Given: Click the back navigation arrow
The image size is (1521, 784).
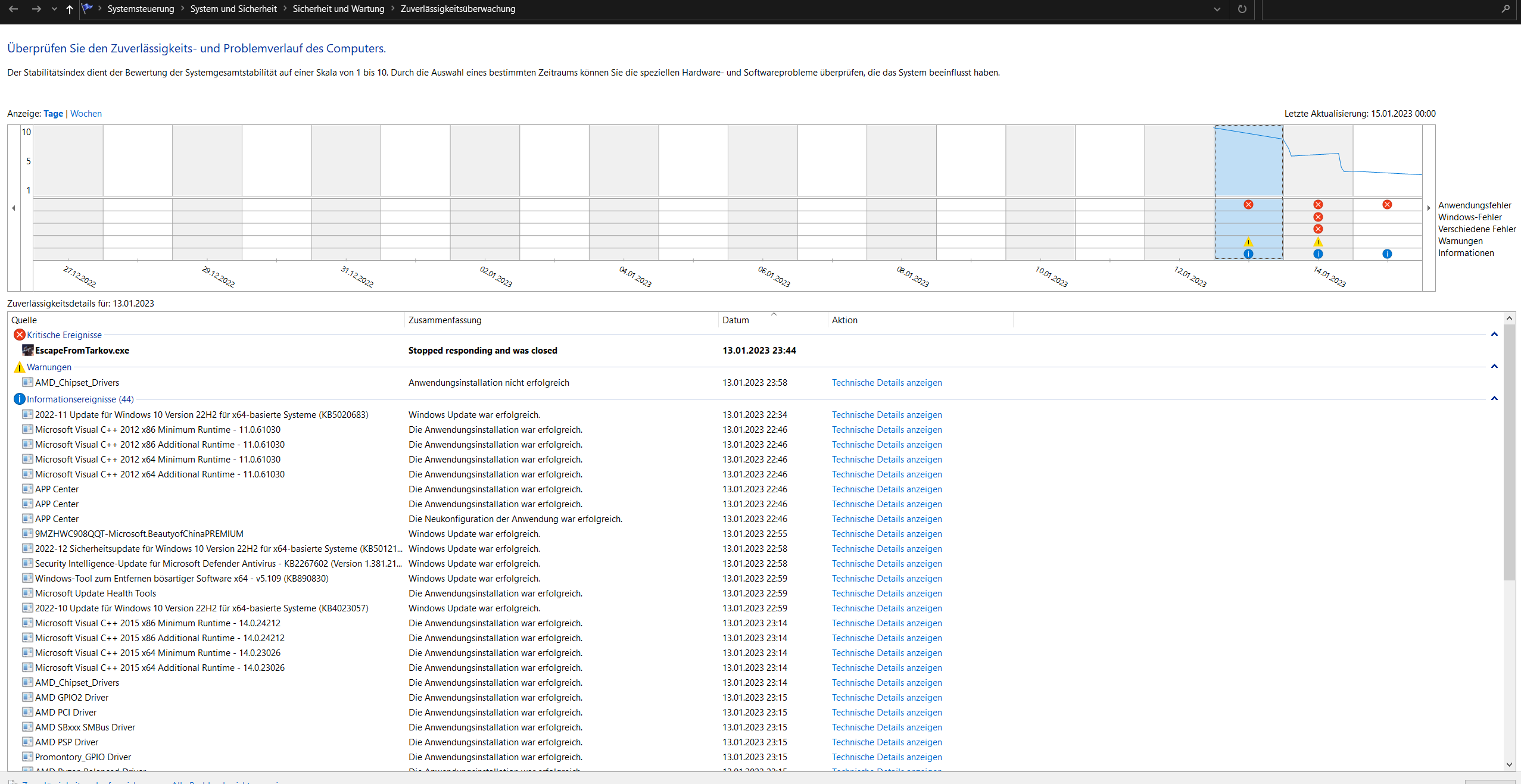Looking at the screenshot, I should tap(13, 9).
